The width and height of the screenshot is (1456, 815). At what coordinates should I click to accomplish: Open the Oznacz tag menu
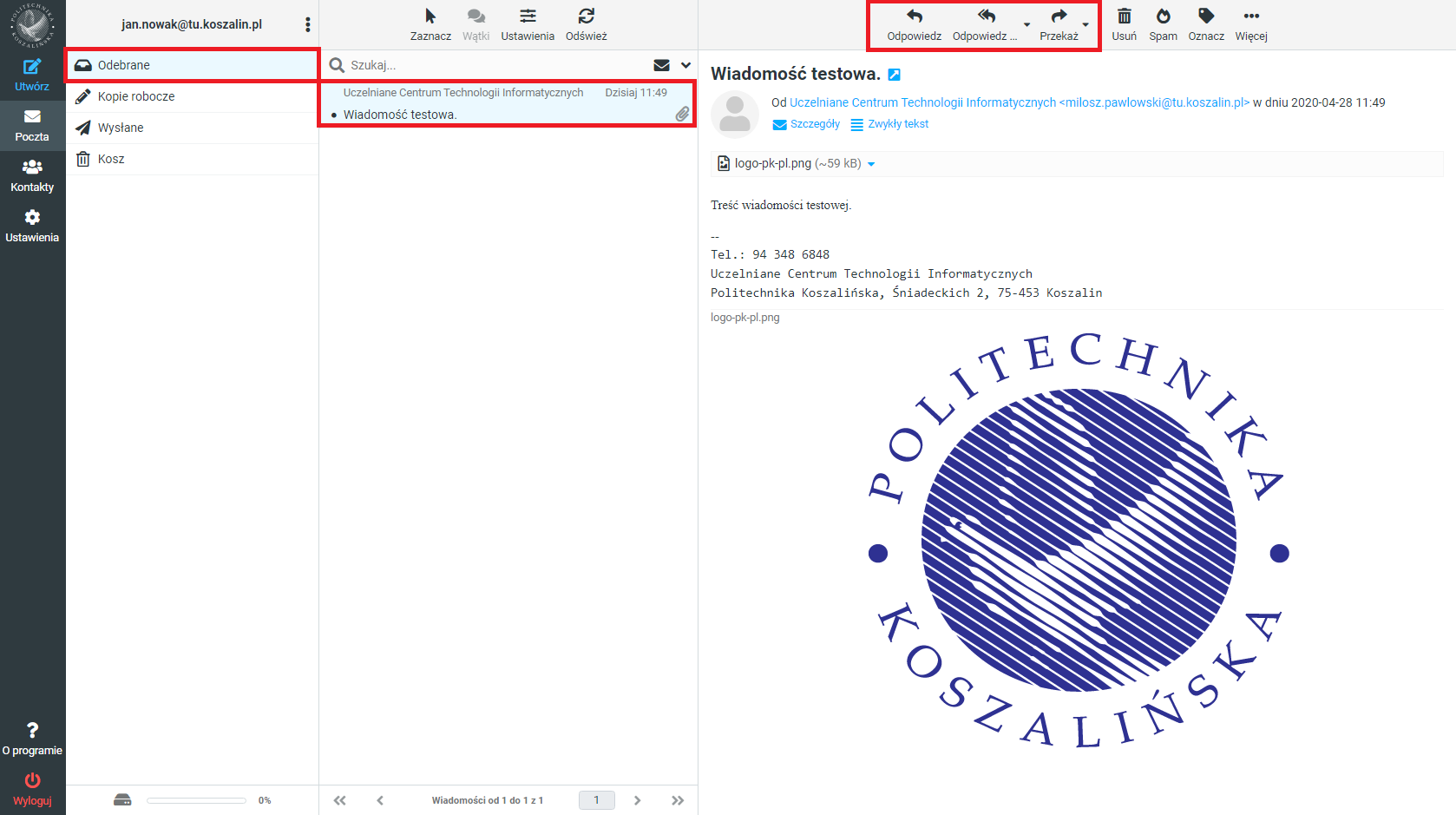coord(1206,24)
